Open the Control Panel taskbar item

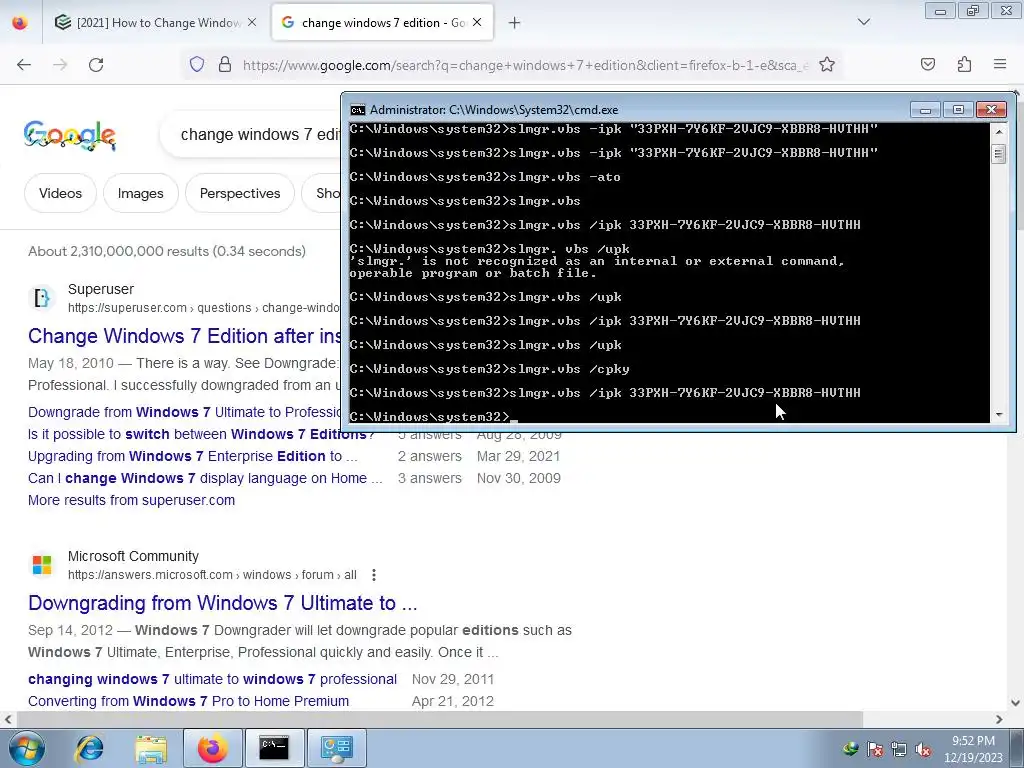click(336, 748)
